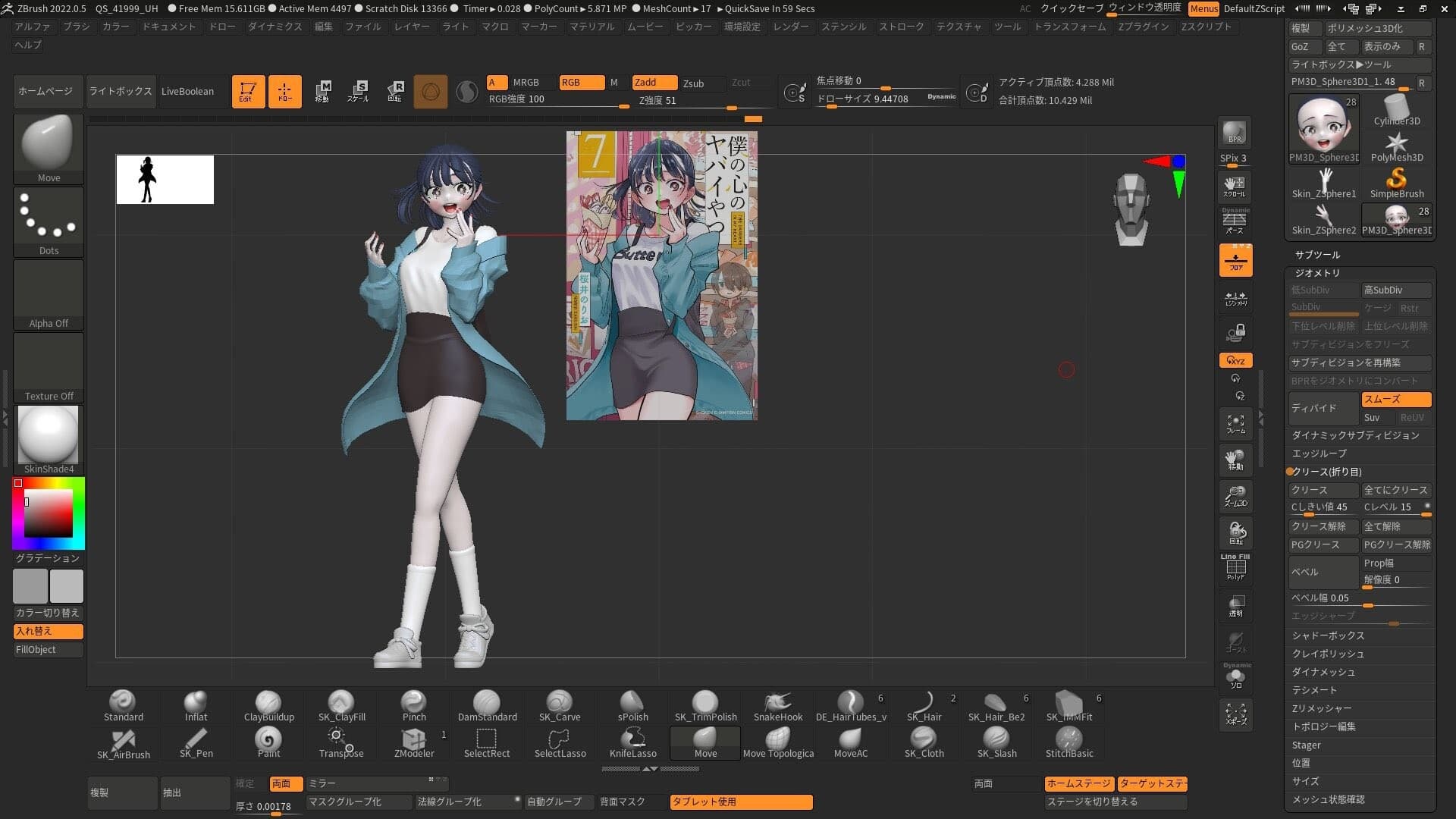This screenshot has height=819, width=1456.
Task: Open the Zプラグイン menu
Action: point(1144,27)
